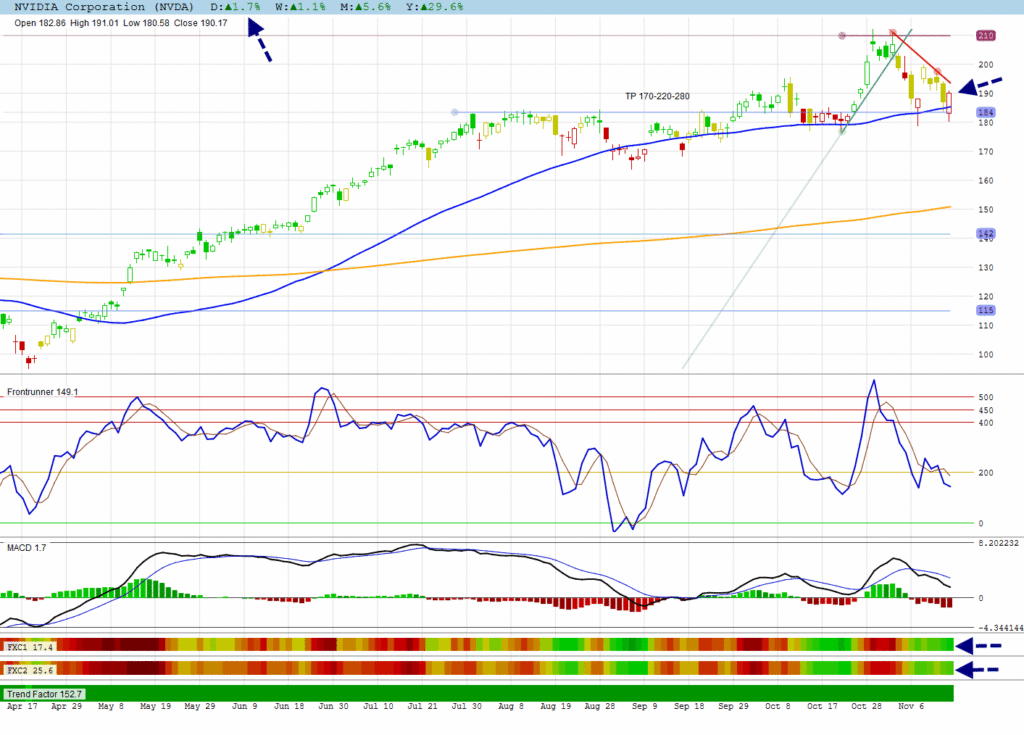Click the dashed arrow beside the latest candle
This screenshot has height=735, width=1024.
tap(979, 87)
